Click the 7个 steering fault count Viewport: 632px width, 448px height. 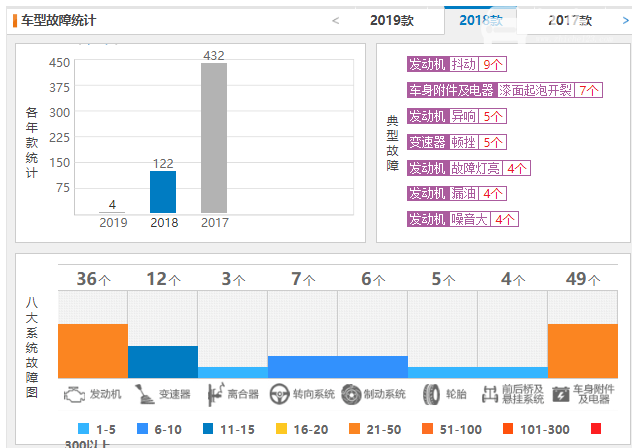point(303,279)
